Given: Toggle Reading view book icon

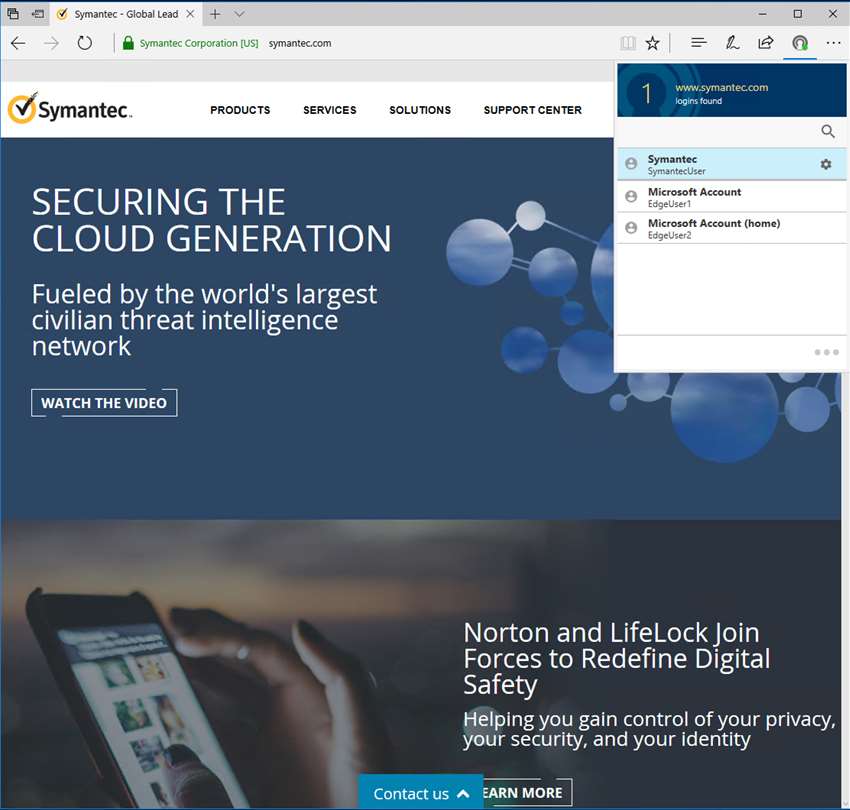Looking at the screenshot, I should click(628, 43).
